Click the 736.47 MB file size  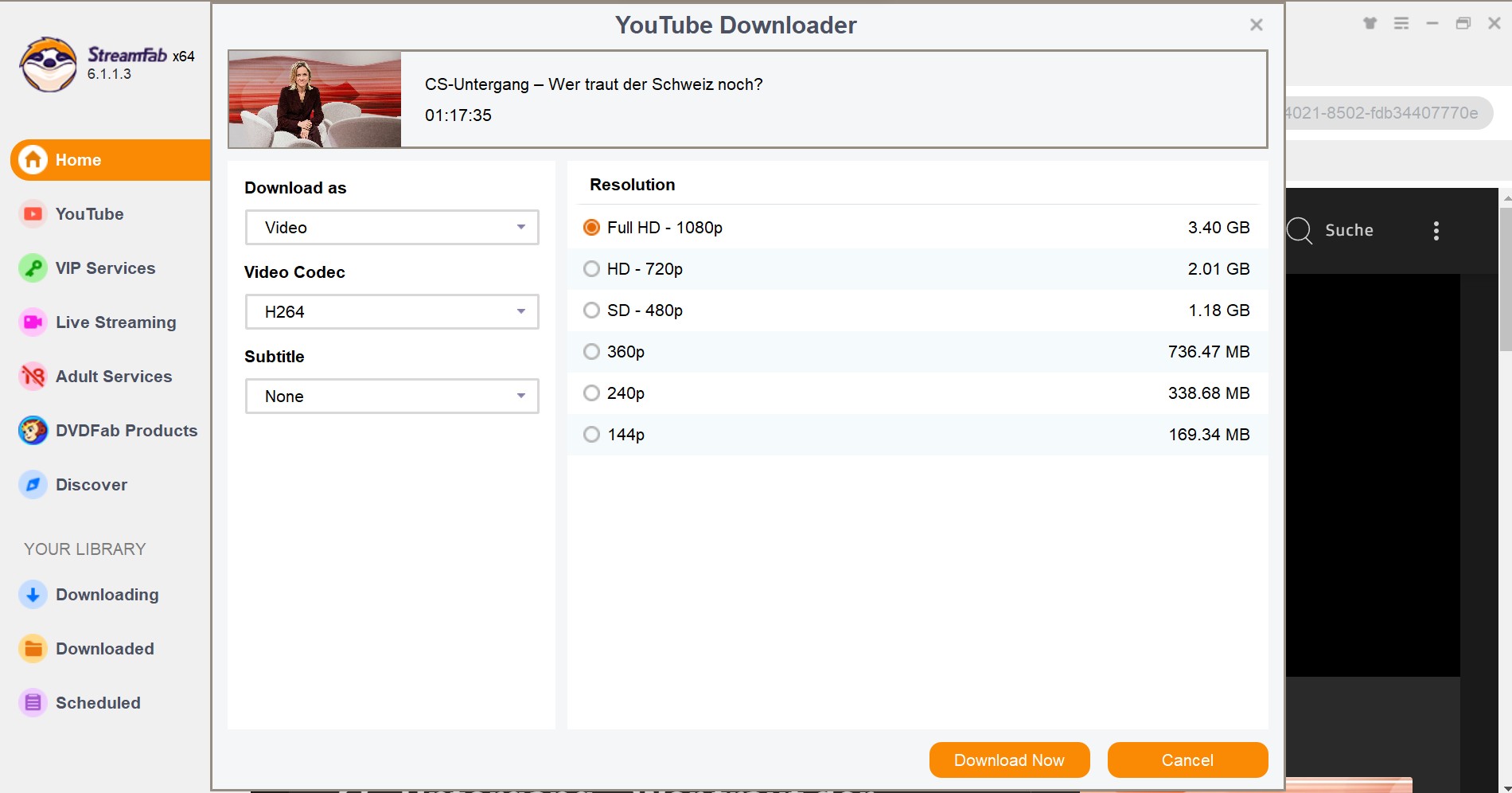[x=1209, y=352]
